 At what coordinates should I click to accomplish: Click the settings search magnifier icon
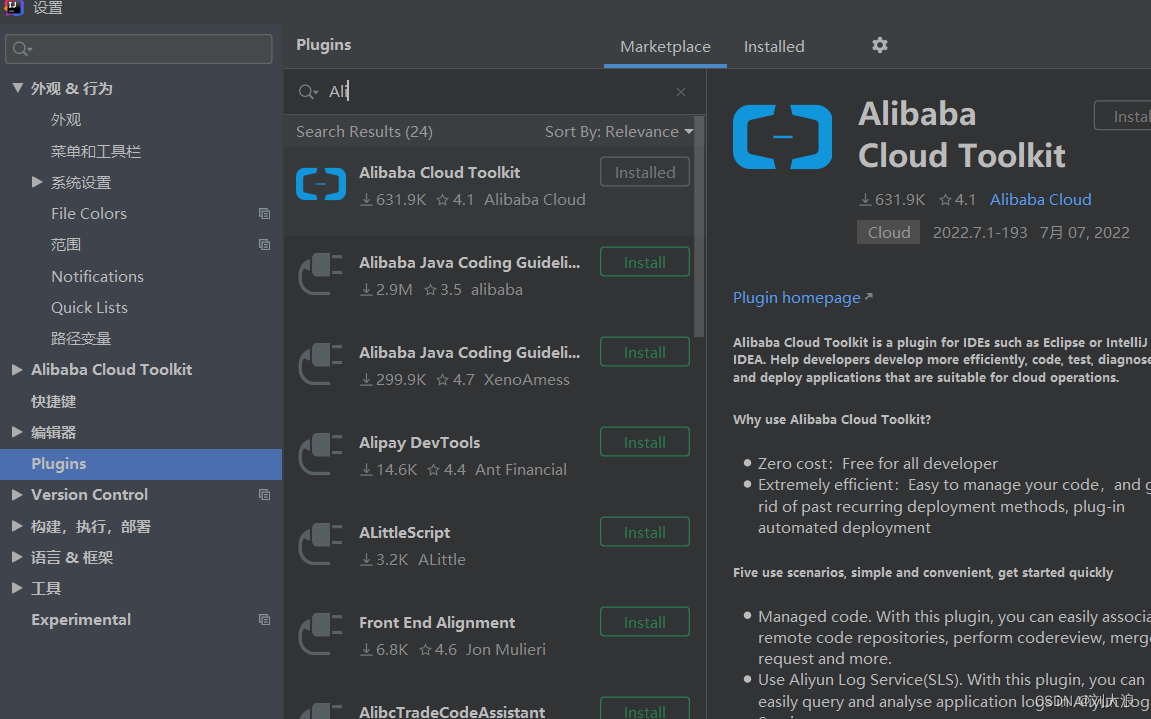pyautogui.click(x=22, y=49)
